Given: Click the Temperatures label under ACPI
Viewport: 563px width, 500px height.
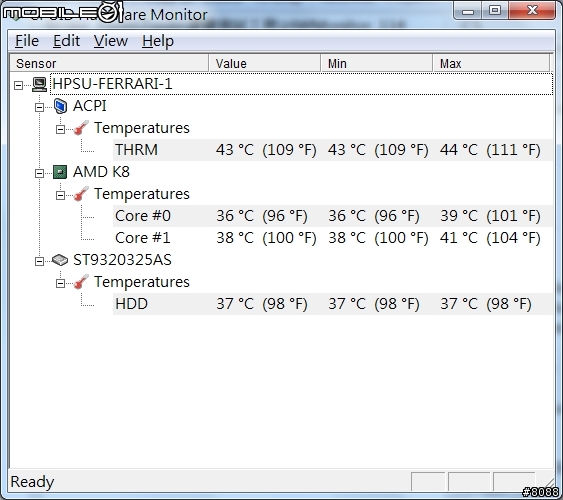Looking at the screenshot, I should [141, 128].
